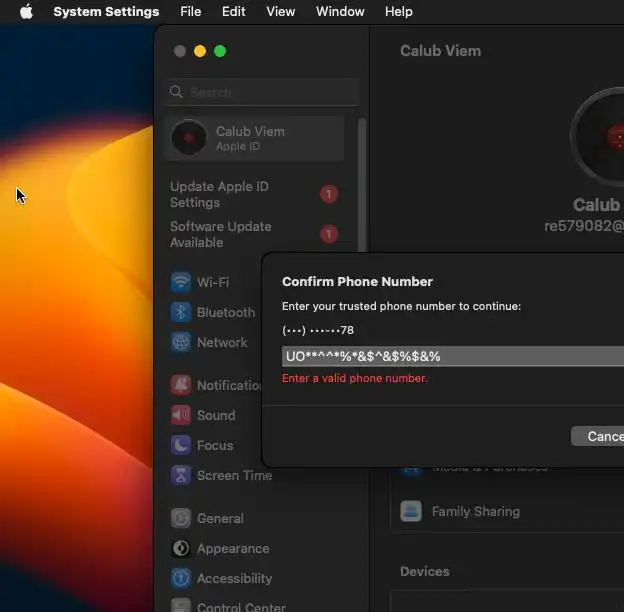Open the Edit menu

click(234, 12)
